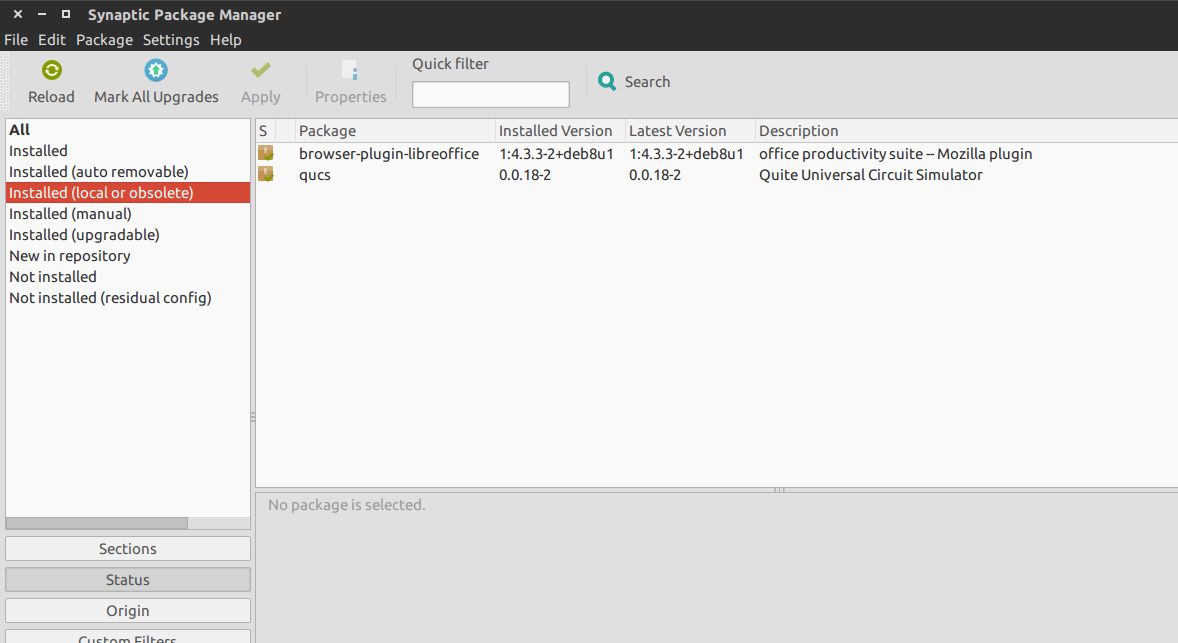Viewport: 1178px width, 643px height.
Task: Click the Apply checkmark icon
Action: pos(261,71)
